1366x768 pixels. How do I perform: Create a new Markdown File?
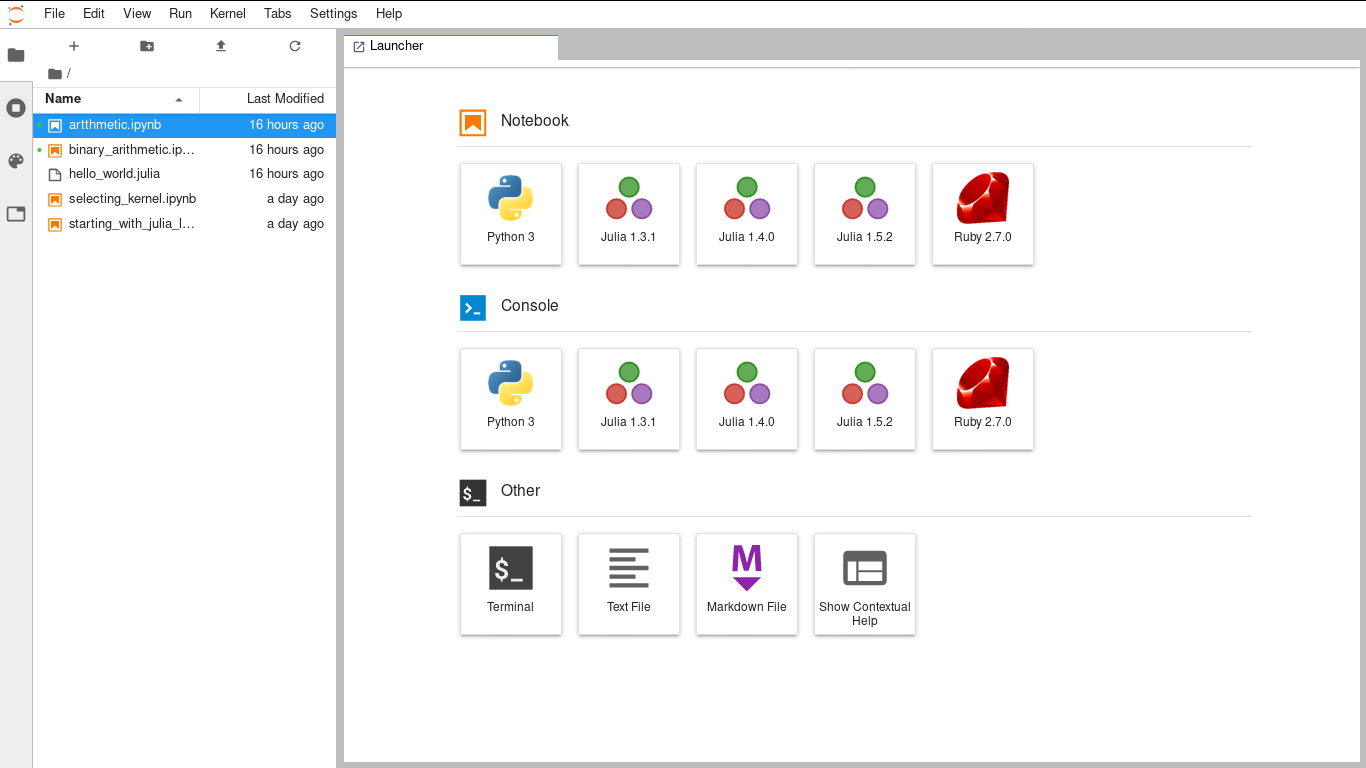click(x=747, y=584)
